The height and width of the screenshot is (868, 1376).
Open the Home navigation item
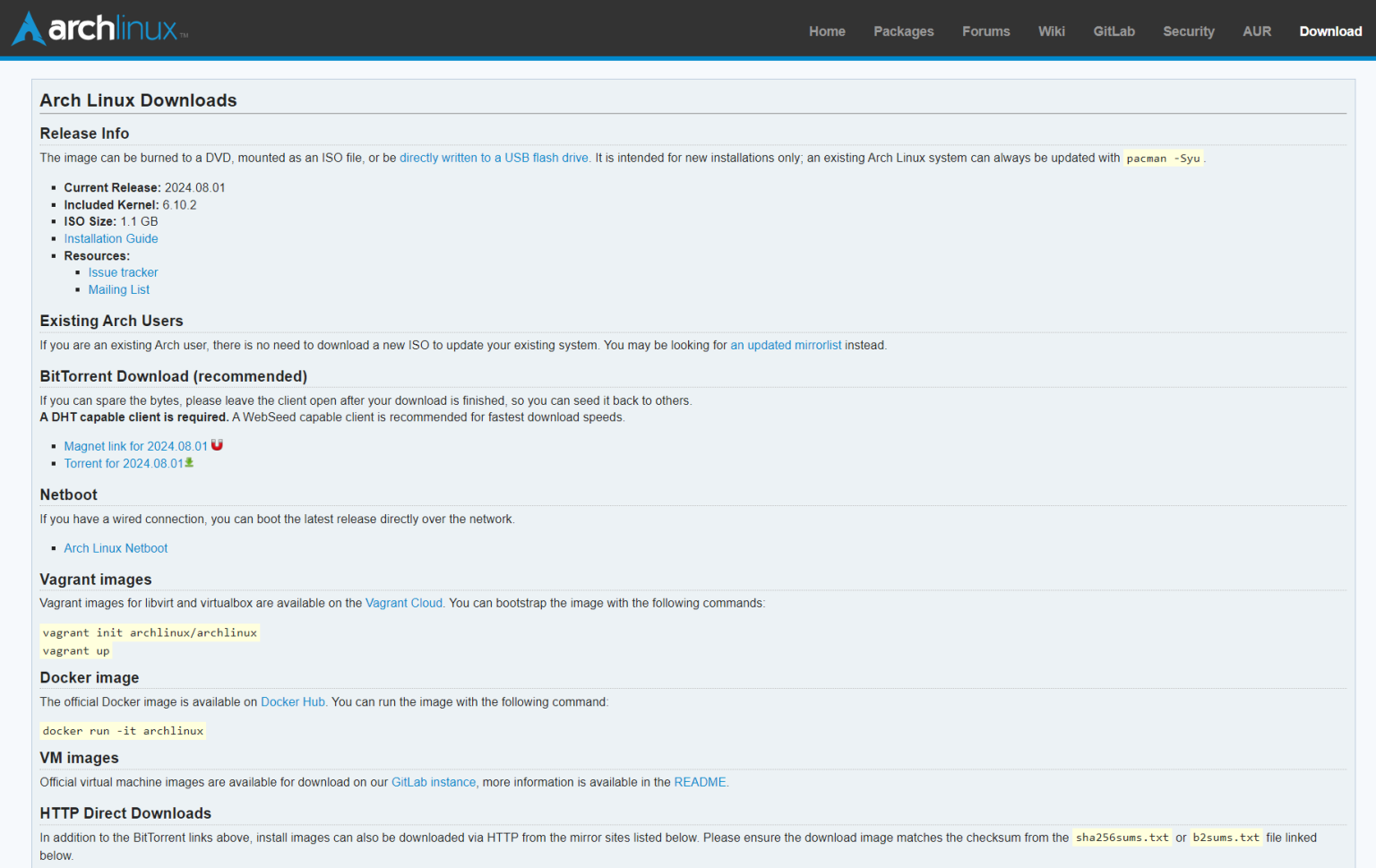pyautogui.click(x=826, y=31)
